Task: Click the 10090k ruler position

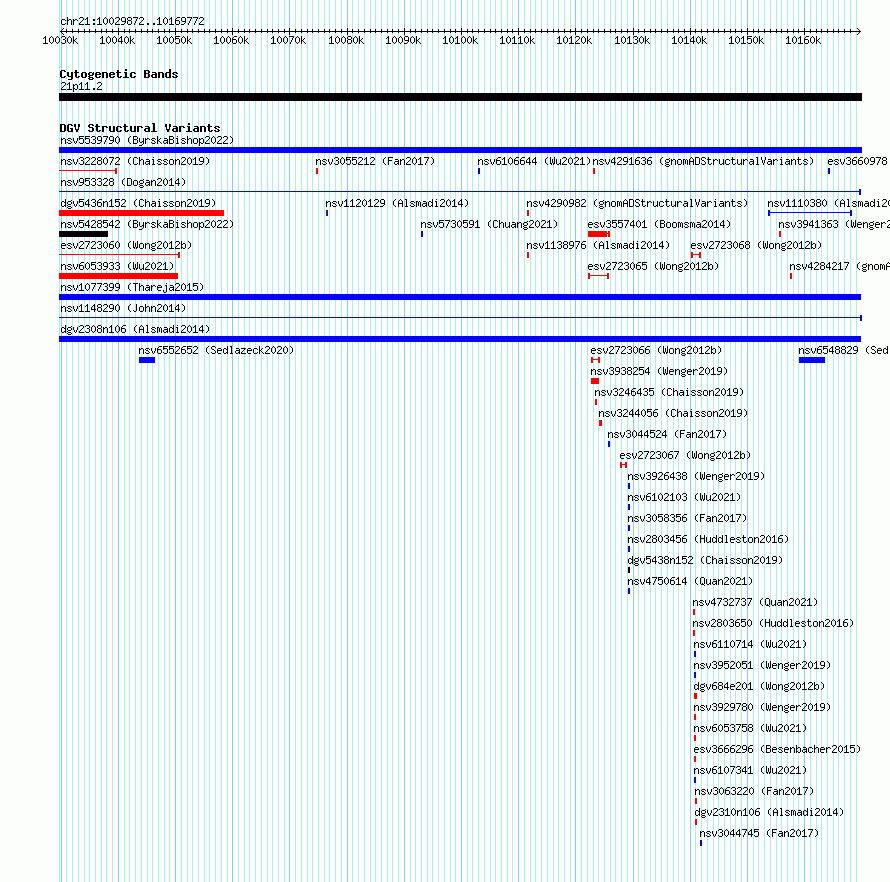Action: [x=403, y=40]
